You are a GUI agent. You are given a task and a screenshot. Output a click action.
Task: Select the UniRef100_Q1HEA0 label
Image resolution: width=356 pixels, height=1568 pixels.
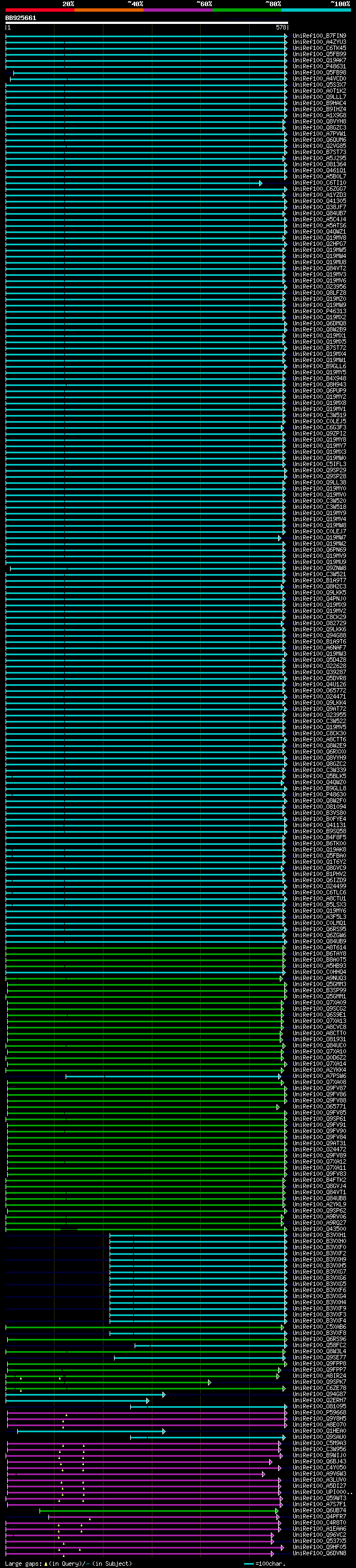point(319,1431)
